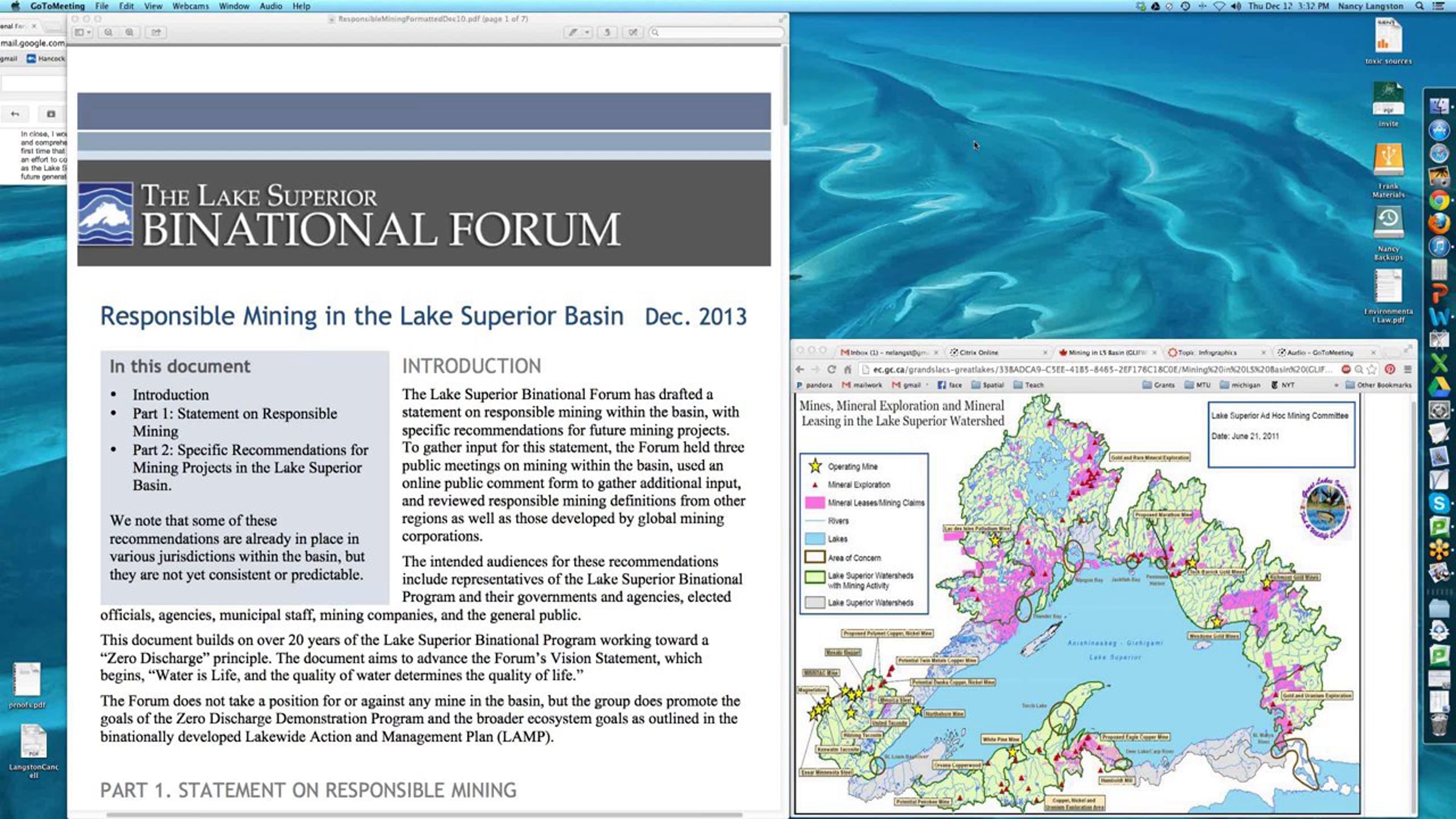Click the Time Machine menu bar icon
The image size is (1456, 819).
pyautogui.click(x=1185, y=6)
